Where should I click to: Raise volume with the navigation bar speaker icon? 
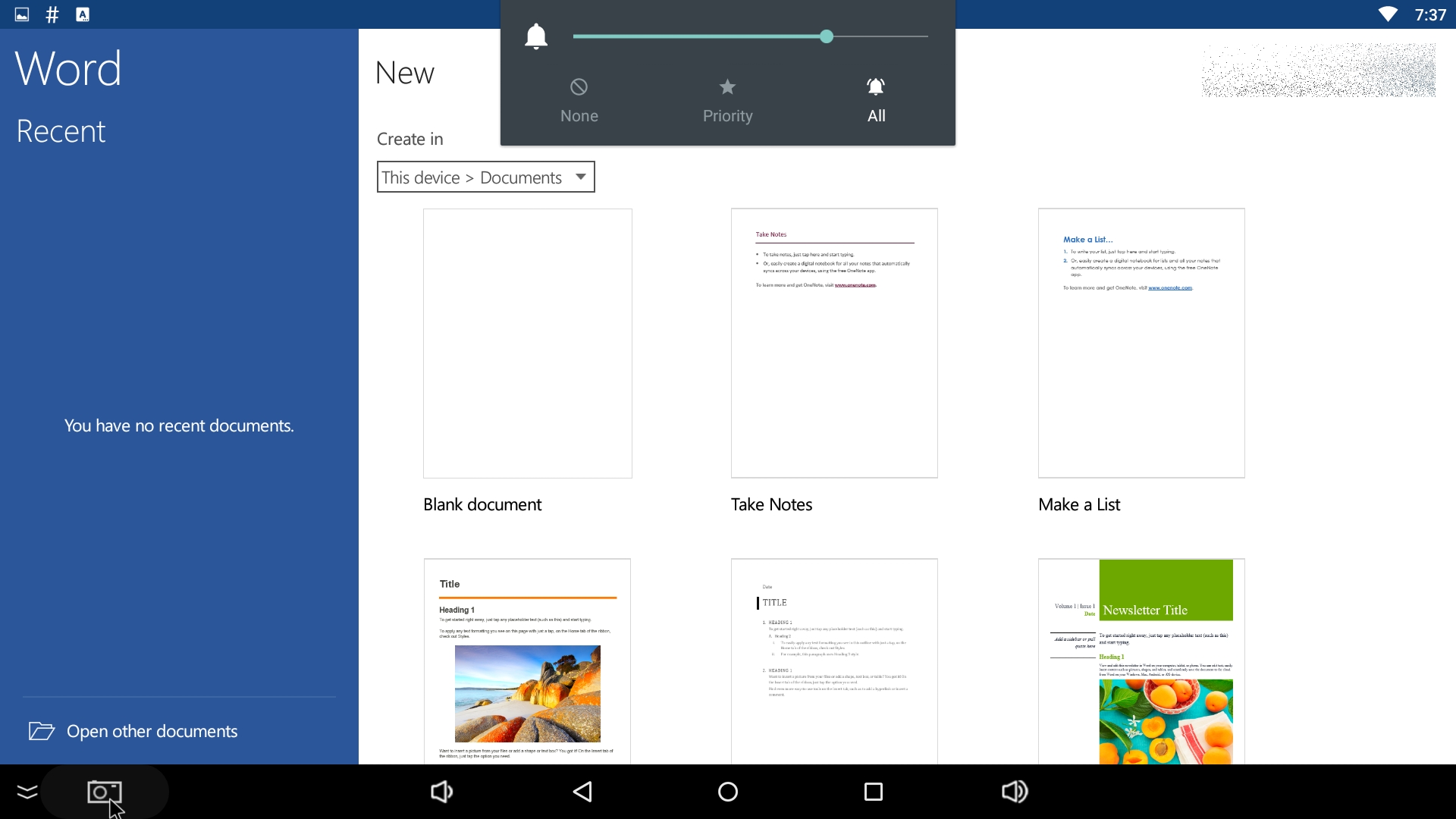pos(1015,792)
